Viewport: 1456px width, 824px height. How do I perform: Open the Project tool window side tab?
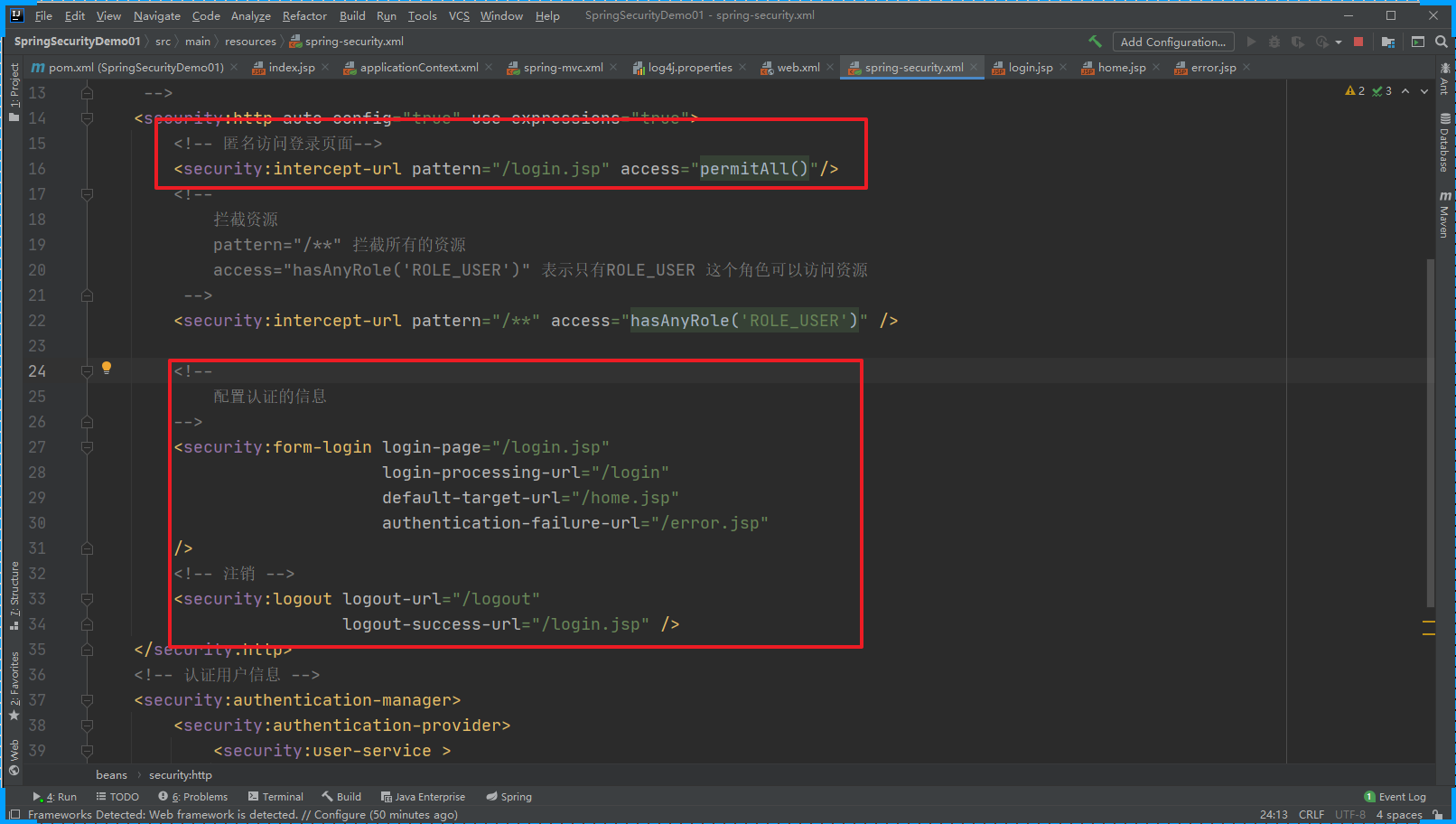tap(14, 91)
